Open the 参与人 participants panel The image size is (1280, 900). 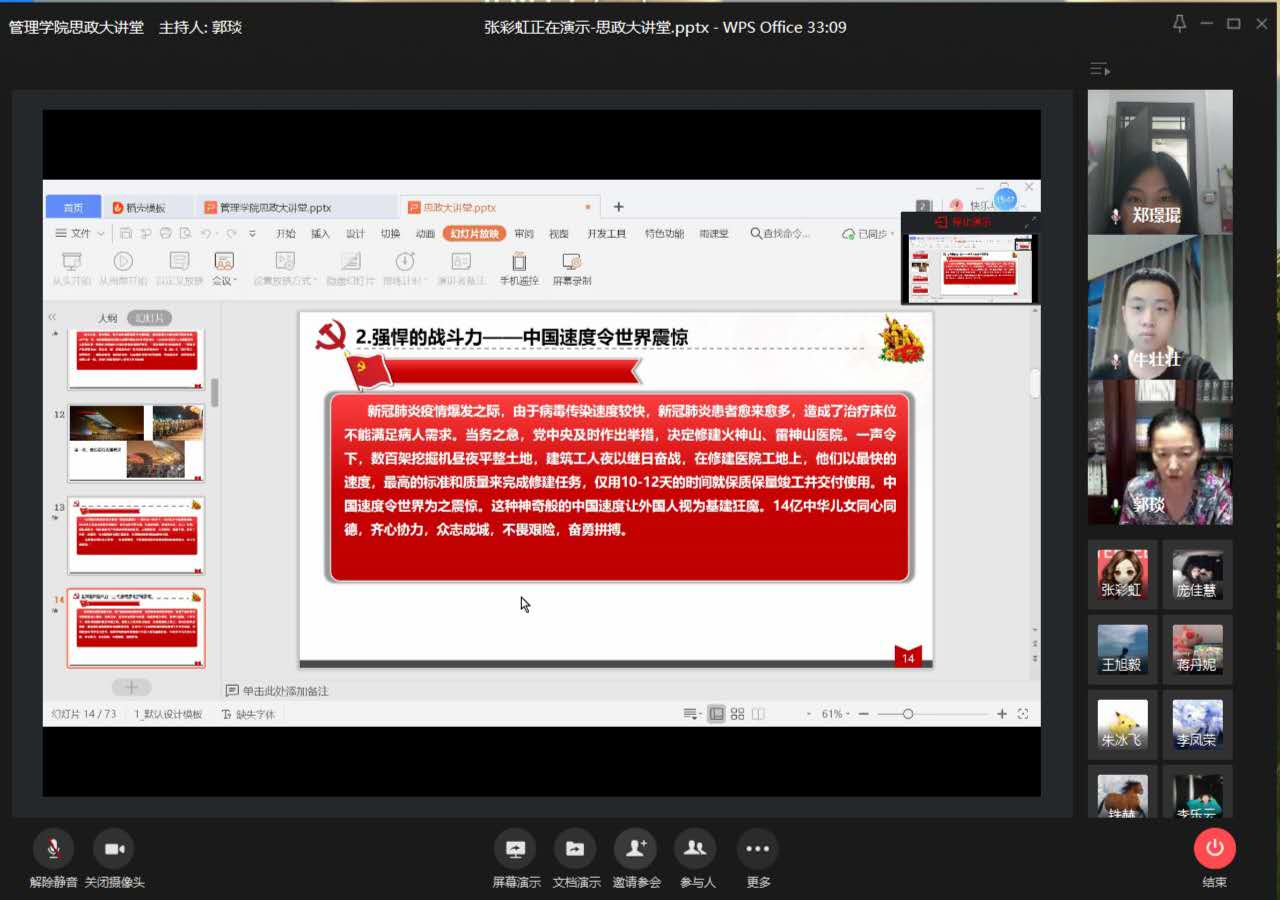tap(696, 849)
